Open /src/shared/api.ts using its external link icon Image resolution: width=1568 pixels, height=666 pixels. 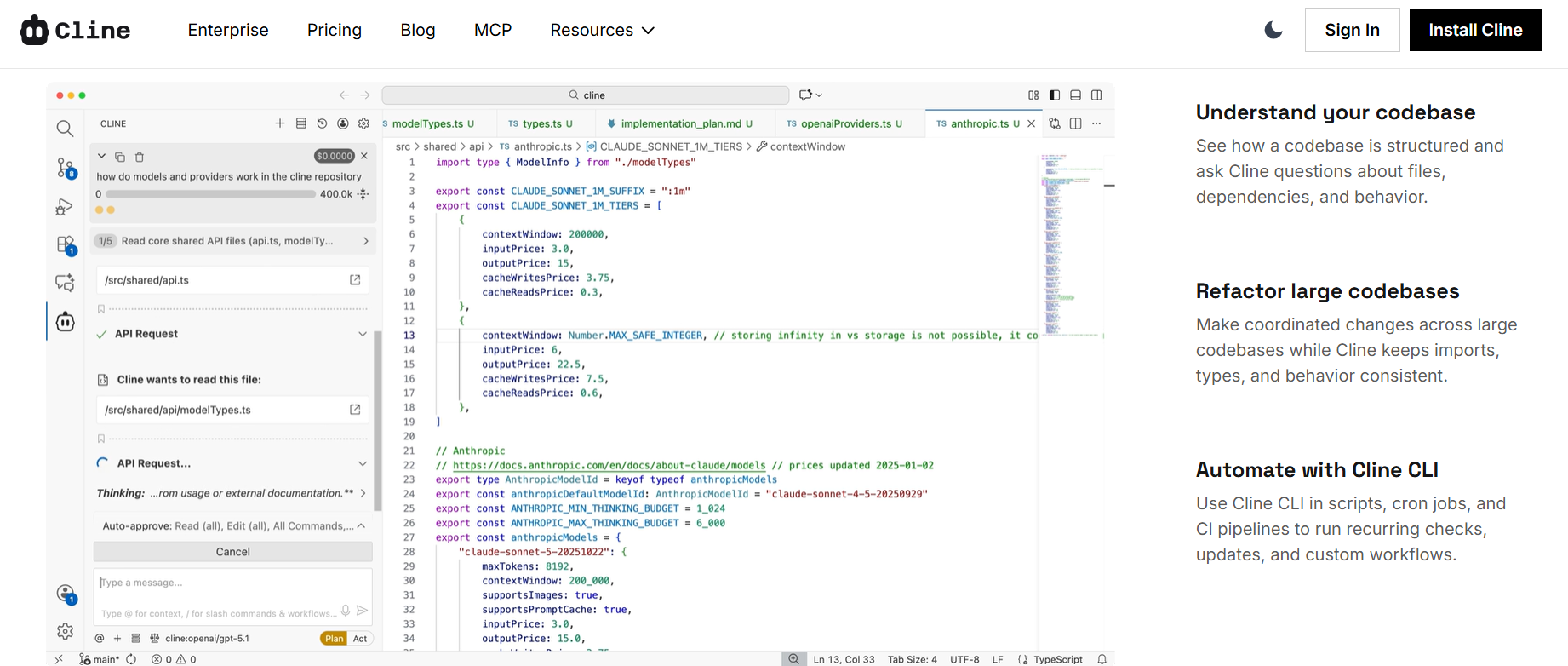[355, 280]
